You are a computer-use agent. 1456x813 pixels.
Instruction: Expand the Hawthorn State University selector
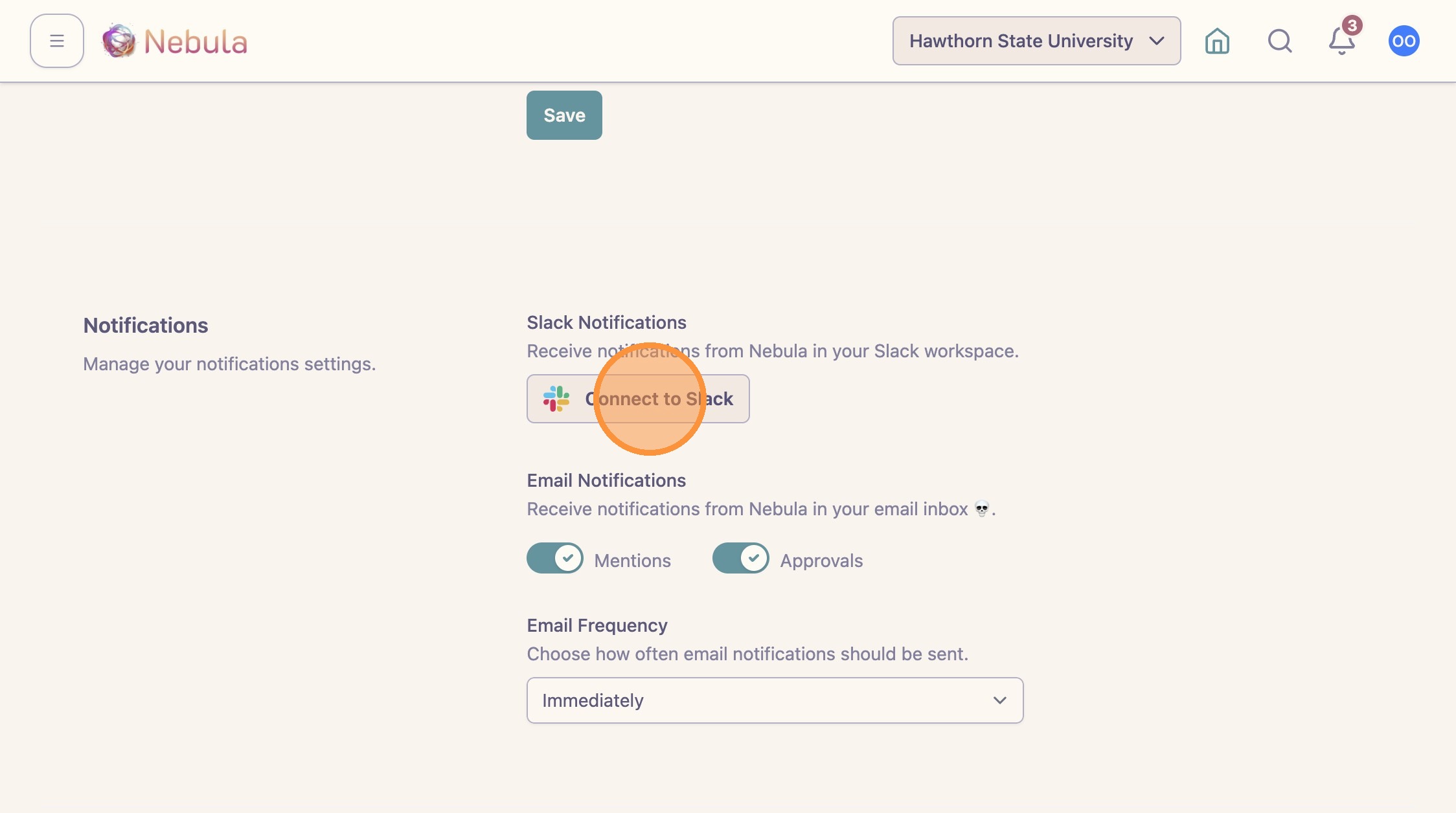(1036, 41)
